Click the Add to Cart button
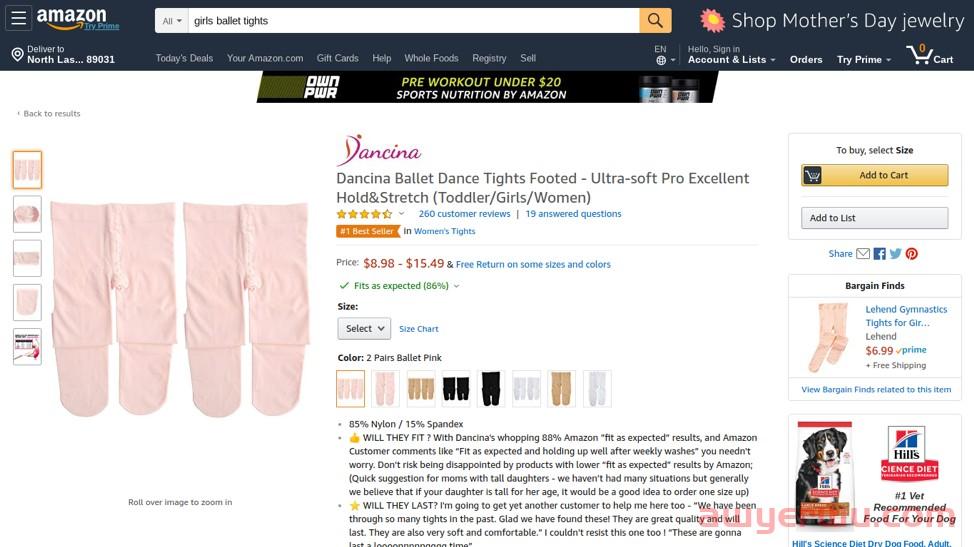Image resolution: width=974 pixels, height=547 pixels. pos(875,175)
